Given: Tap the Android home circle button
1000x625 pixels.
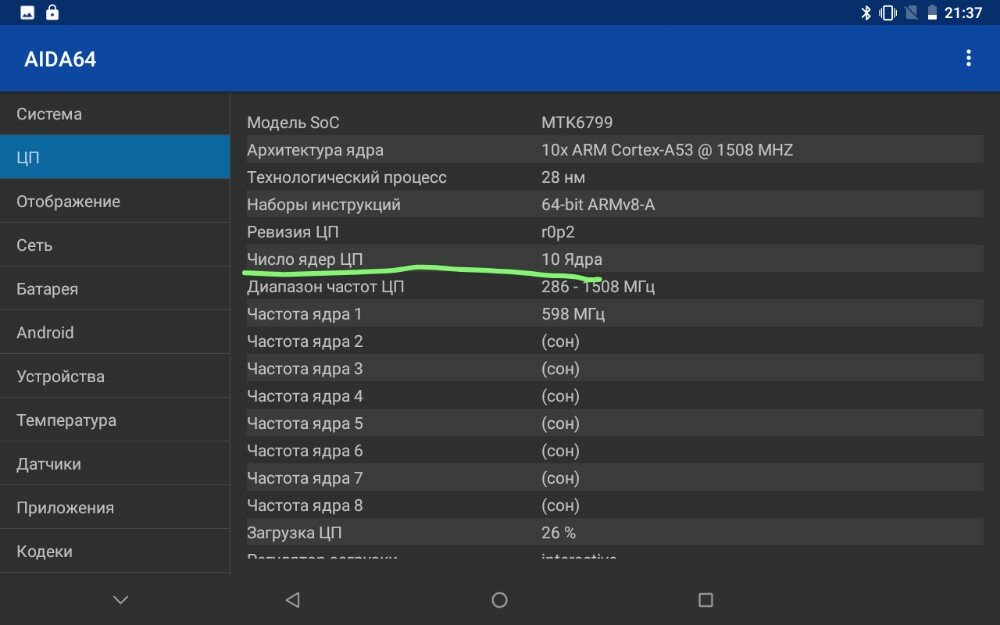Looking at the screenshot, I should 499,599.
